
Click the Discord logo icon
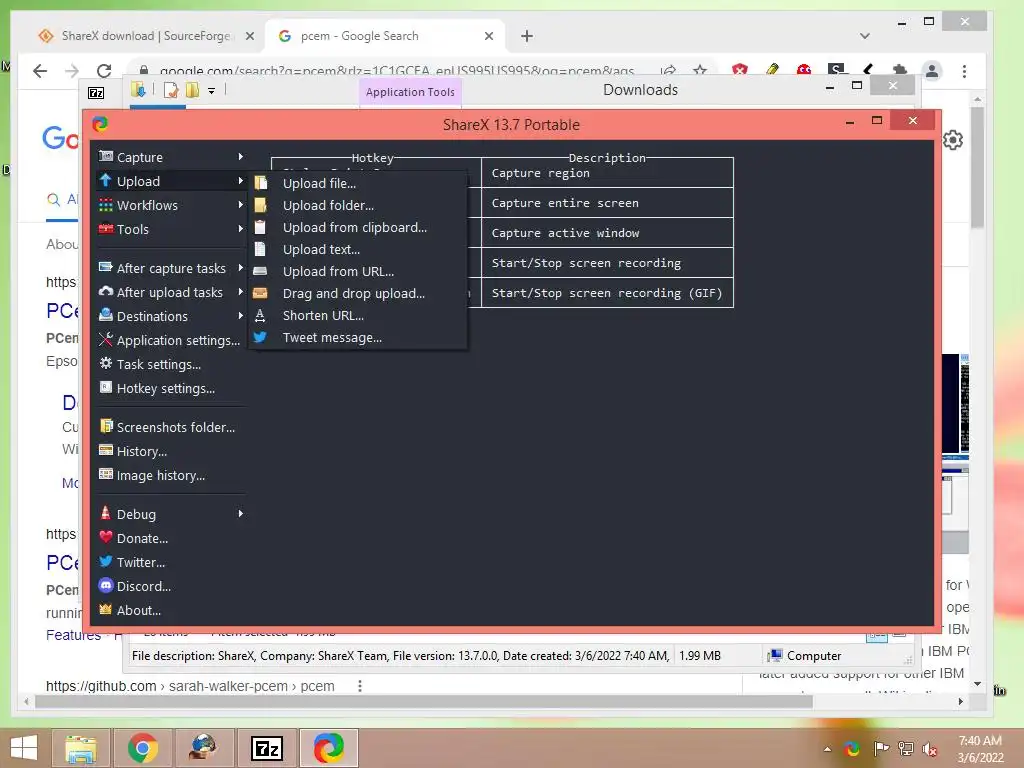tap(106, 585)
